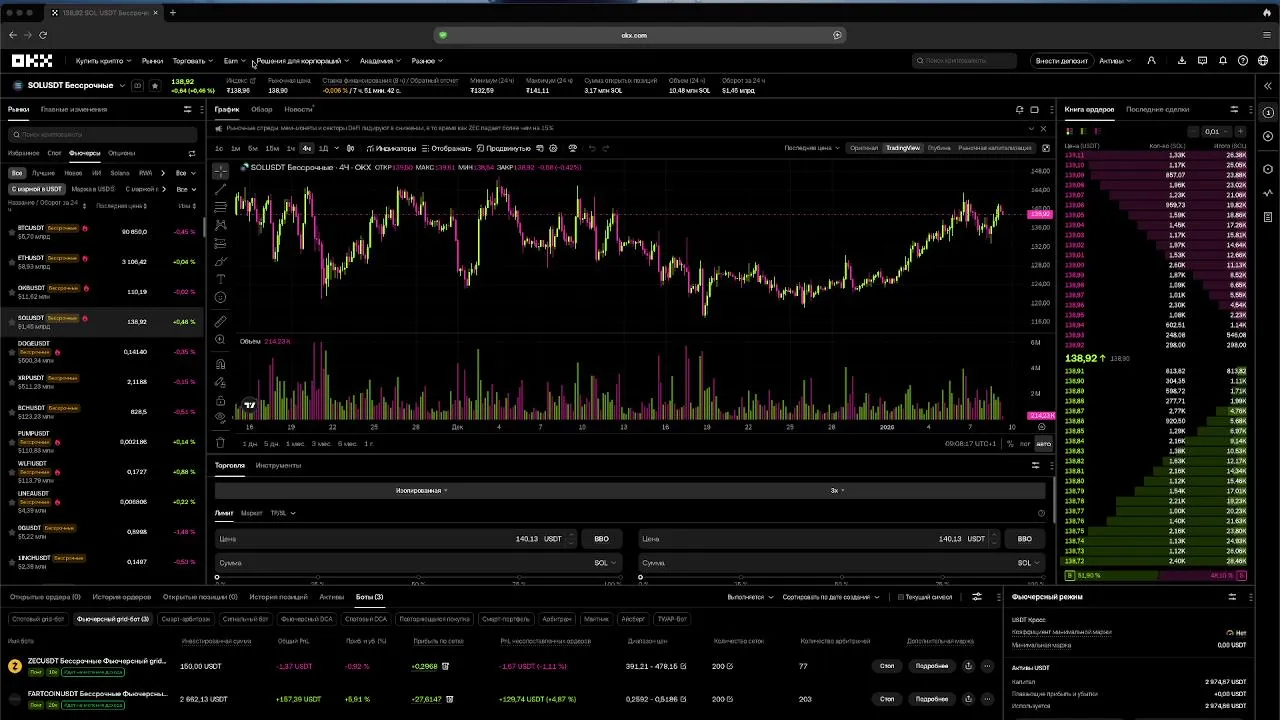Expand Торговать menu
Screen dimensions: 1280x720
pyautogui.click(x=192, y=61)
